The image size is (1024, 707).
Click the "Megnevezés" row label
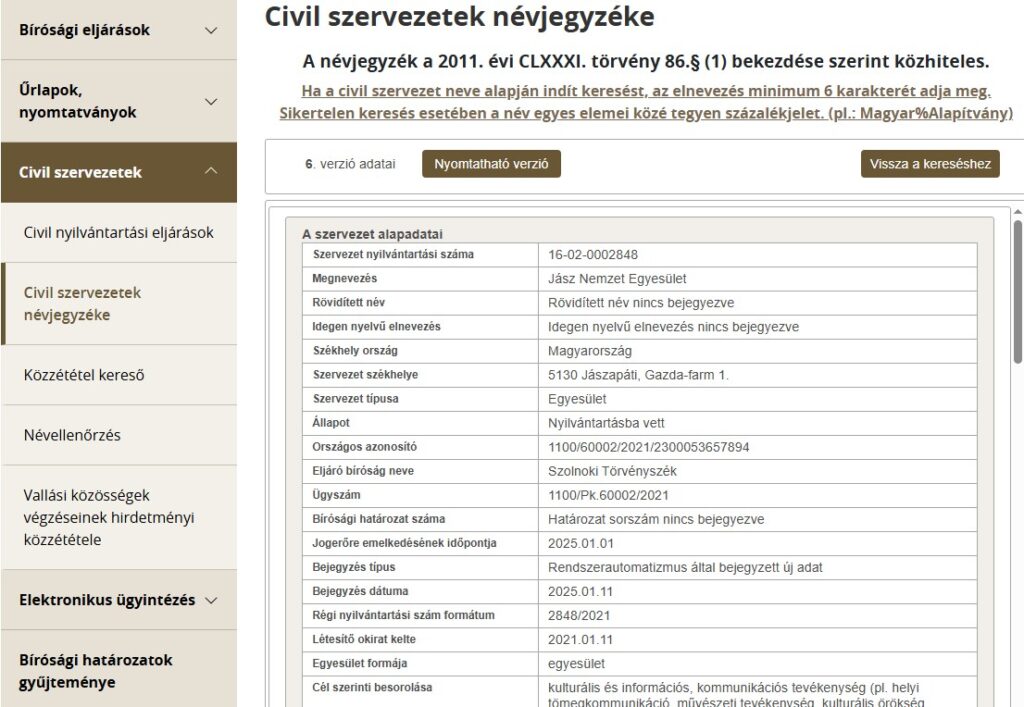tap(344, 279)
